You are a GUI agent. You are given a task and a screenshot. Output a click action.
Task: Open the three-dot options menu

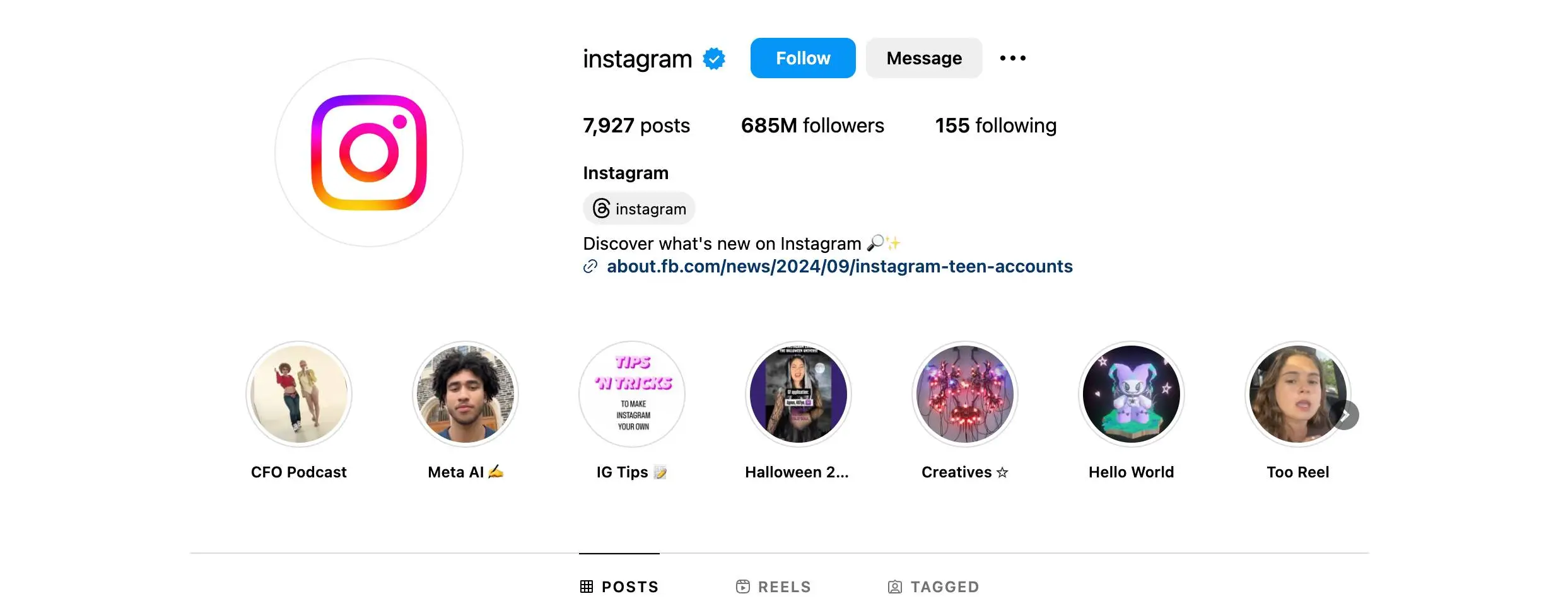pos(1013,58)
